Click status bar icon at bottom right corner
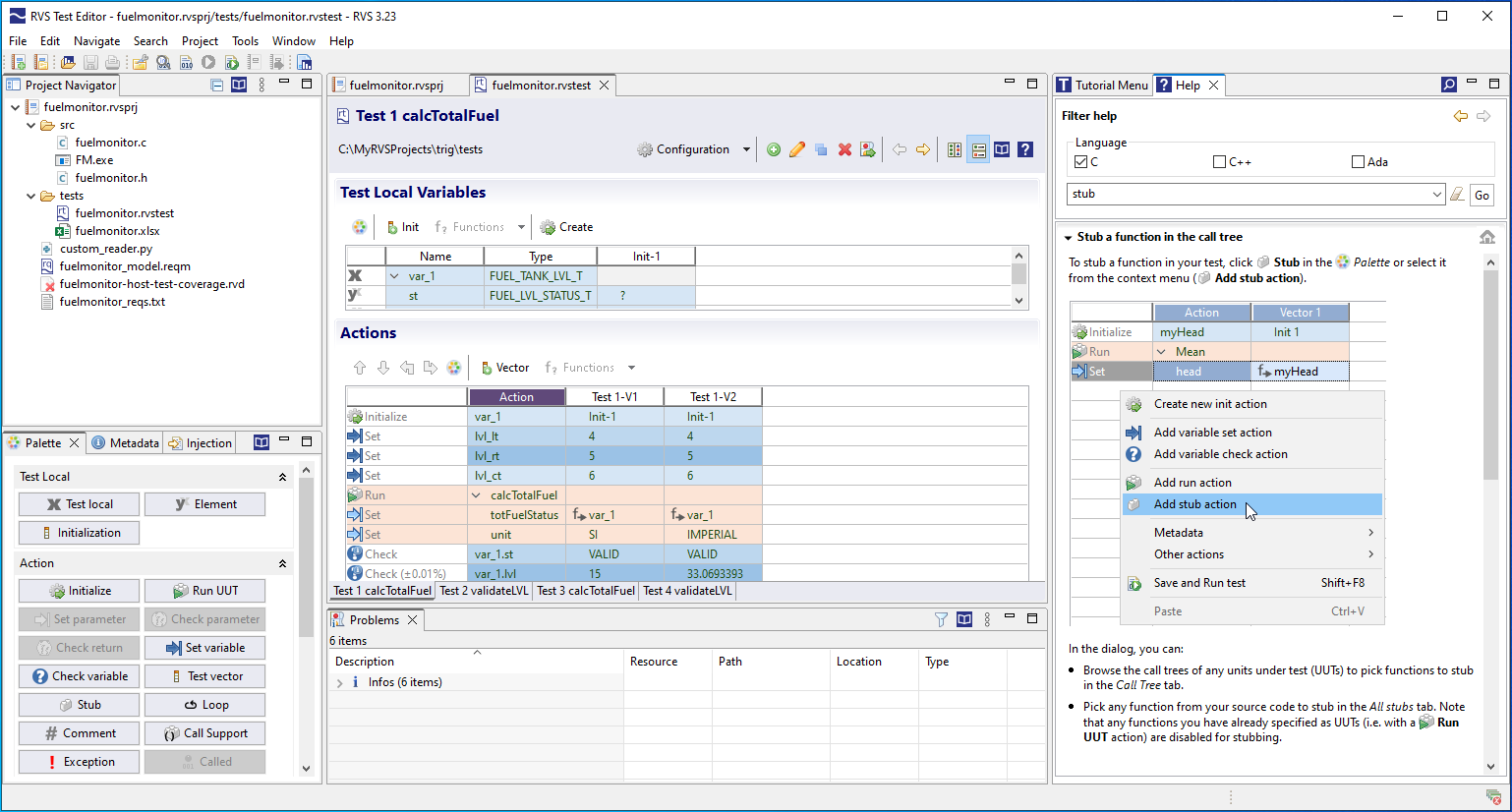This screenshot has width=1512, height=812. point(1493,797)
